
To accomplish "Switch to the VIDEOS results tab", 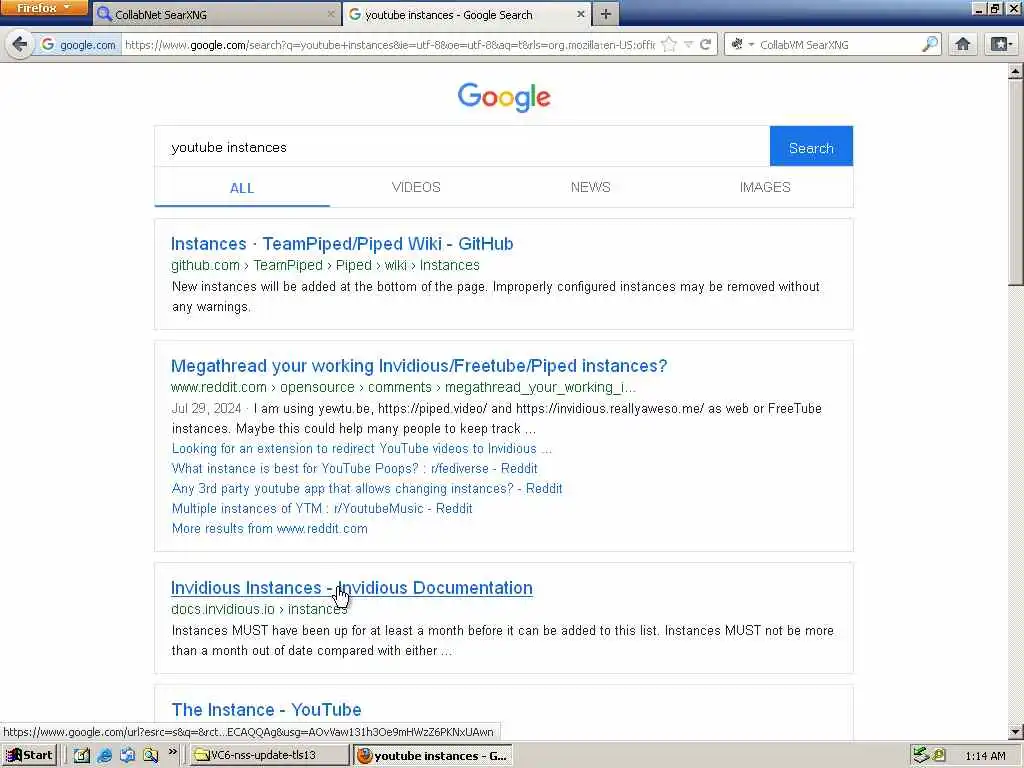I will [x=416, y=187].
